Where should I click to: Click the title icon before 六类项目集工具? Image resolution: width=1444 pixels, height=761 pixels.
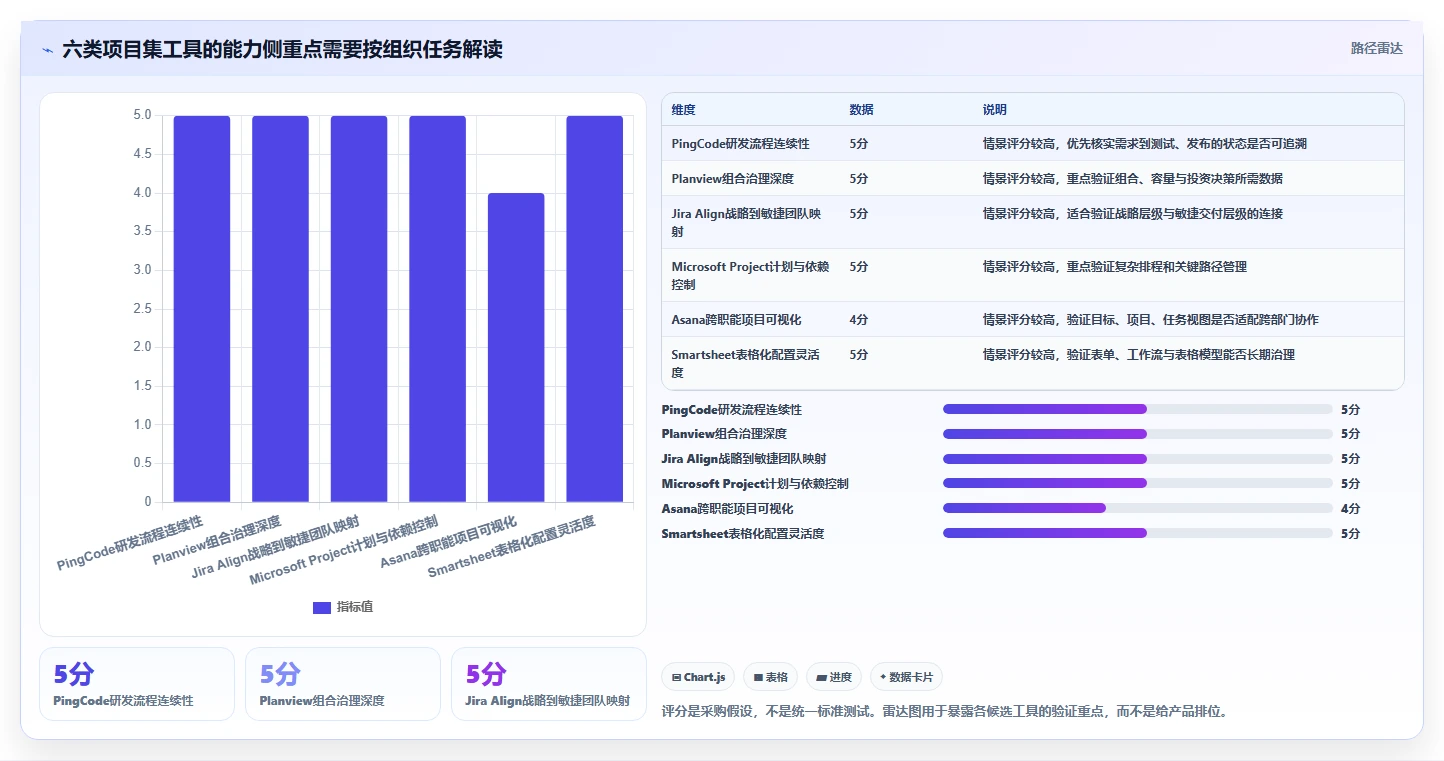point(47,50)
